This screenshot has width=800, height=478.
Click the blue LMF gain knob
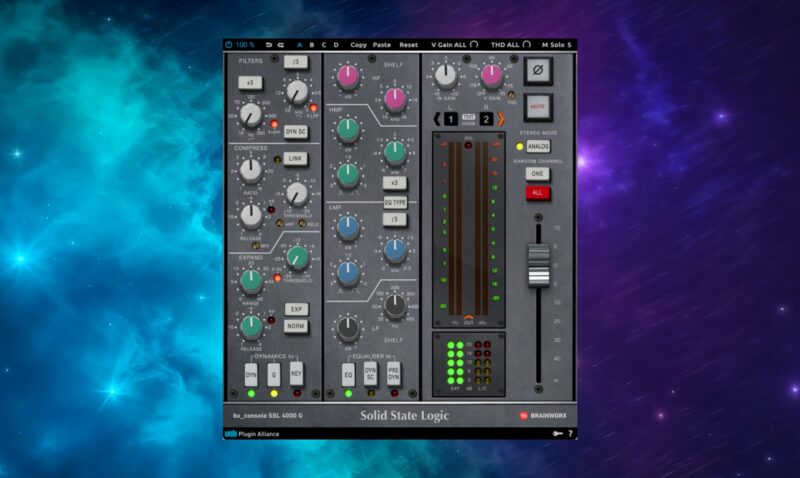coord(348,229)
